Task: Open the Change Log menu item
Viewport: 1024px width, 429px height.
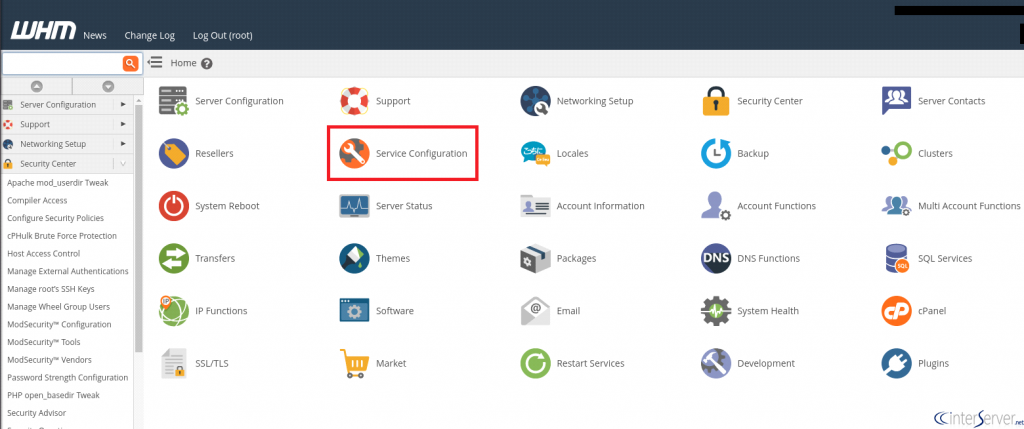Action: click(x=149, y=35)
